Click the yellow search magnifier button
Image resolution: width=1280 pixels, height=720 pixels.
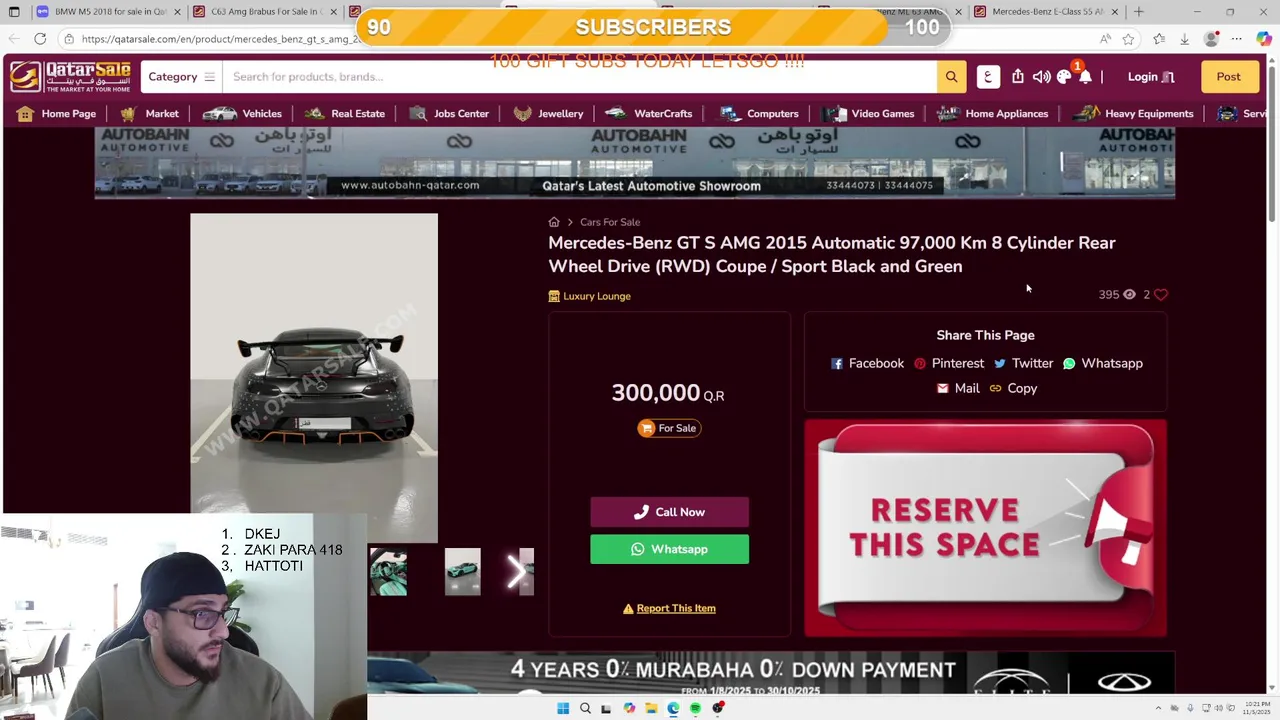coord(951,77)
